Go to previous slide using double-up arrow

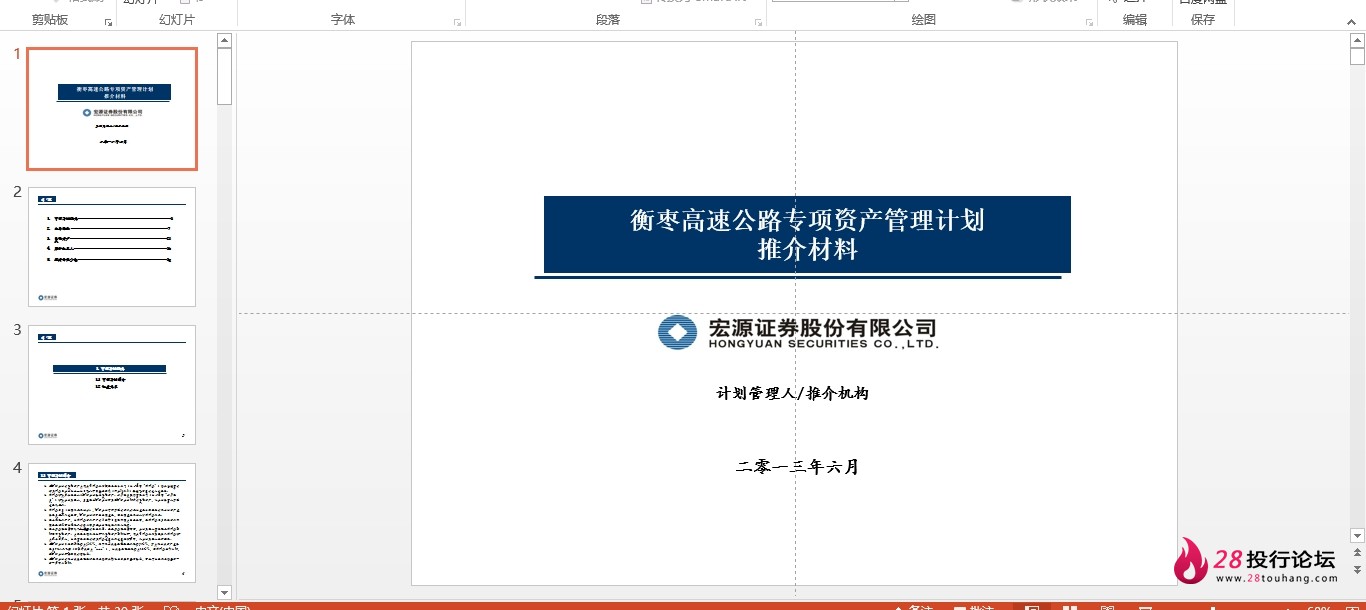[x=1357, y=553]
